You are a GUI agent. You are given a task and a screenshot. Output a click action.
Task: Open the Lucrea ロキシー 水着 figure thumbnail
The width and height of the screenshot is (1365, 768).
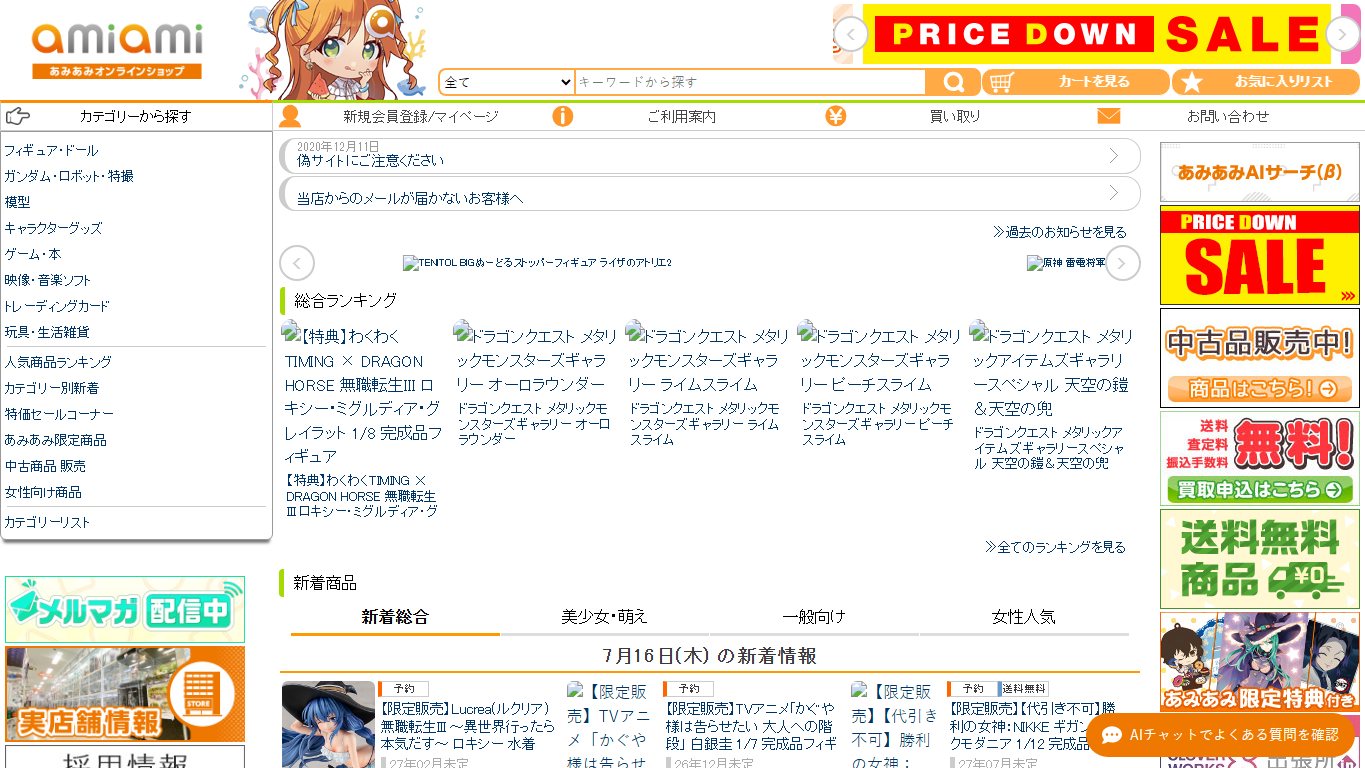[x=328, y=725]
